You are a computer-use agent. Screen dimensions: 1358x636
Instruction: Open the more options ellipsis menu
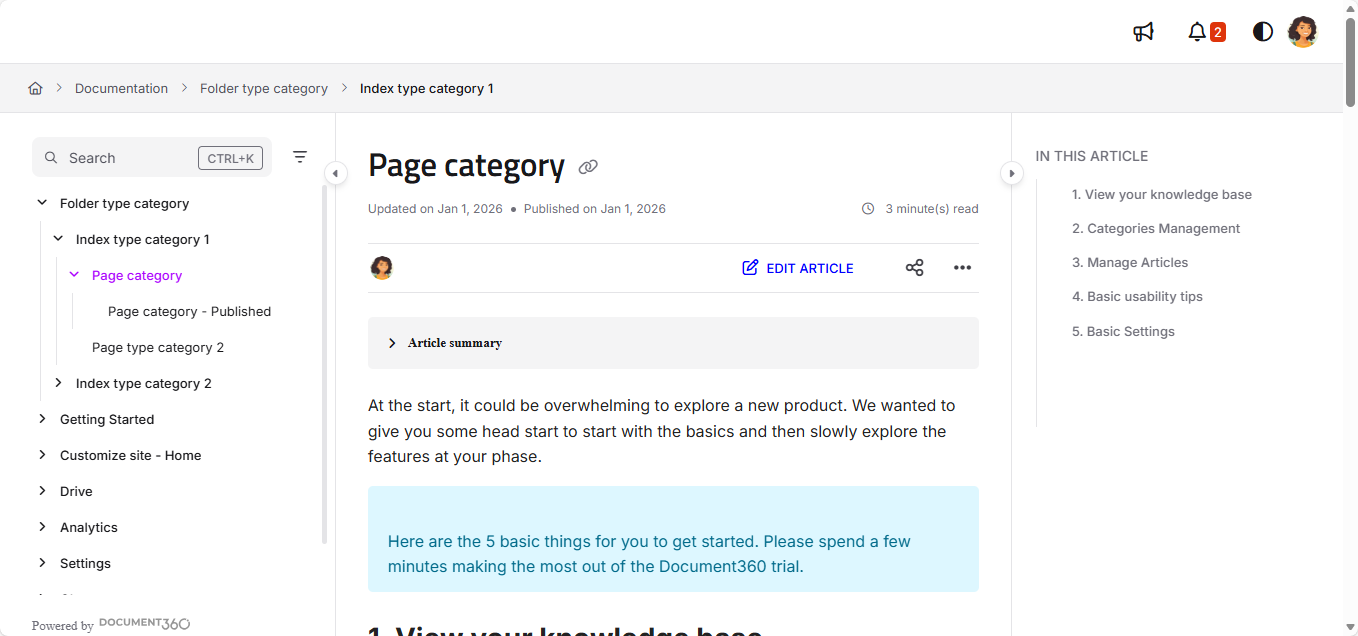[962, 267]
